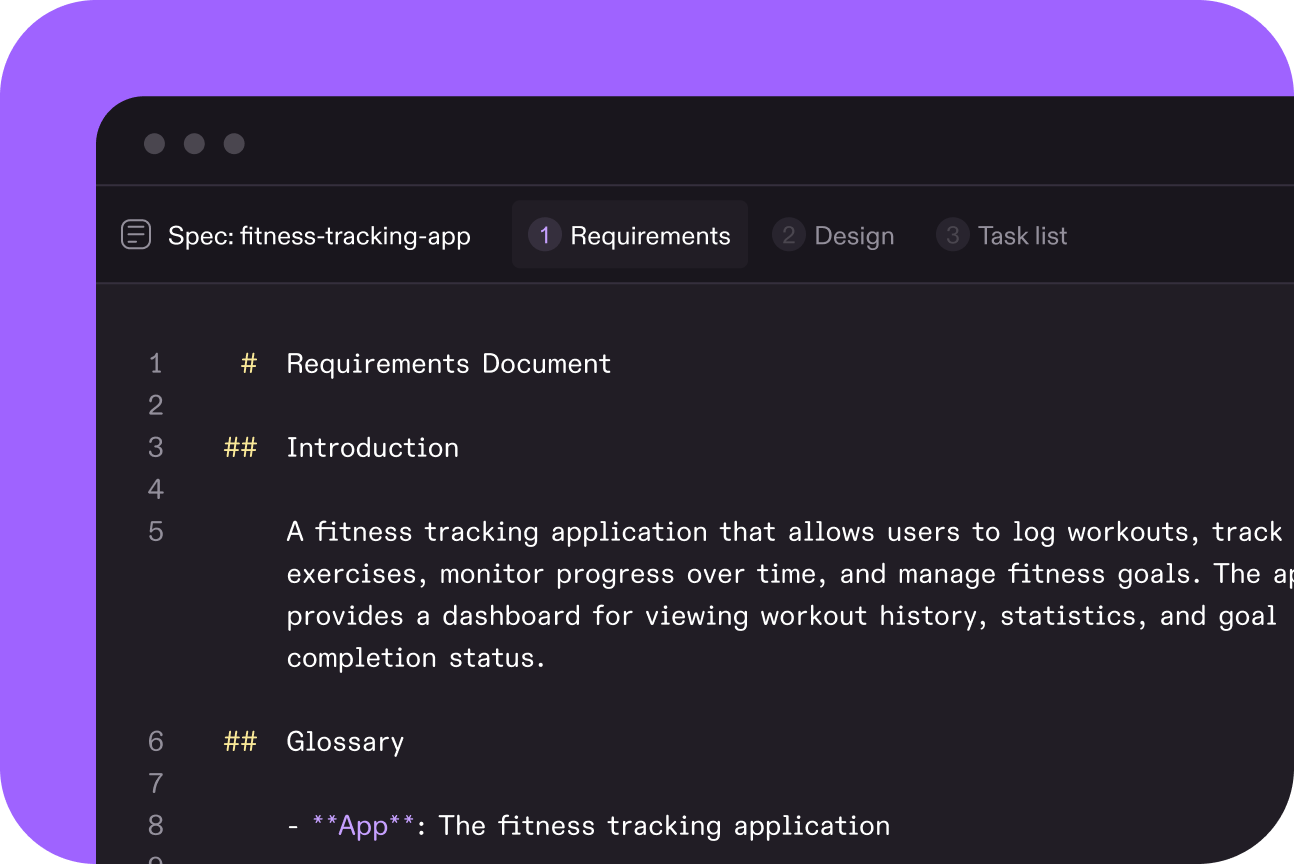Click the ## marker beside Introduction
Screen dimensions: 1294x864
[x=240, y=447]
